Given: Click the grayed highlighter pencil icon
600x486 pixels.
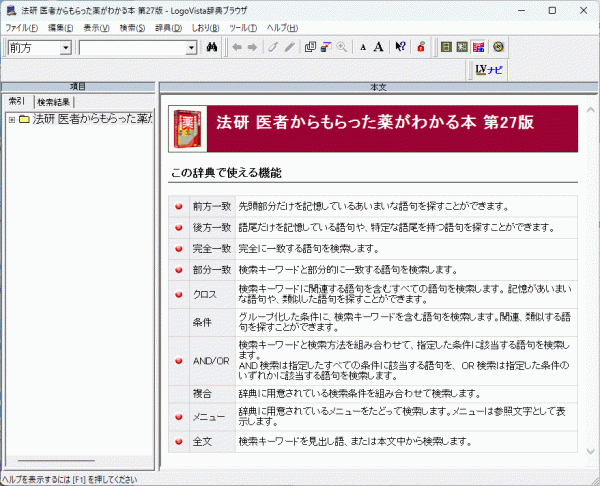Looking at the screenshot, I should click(x=290, y=47).
